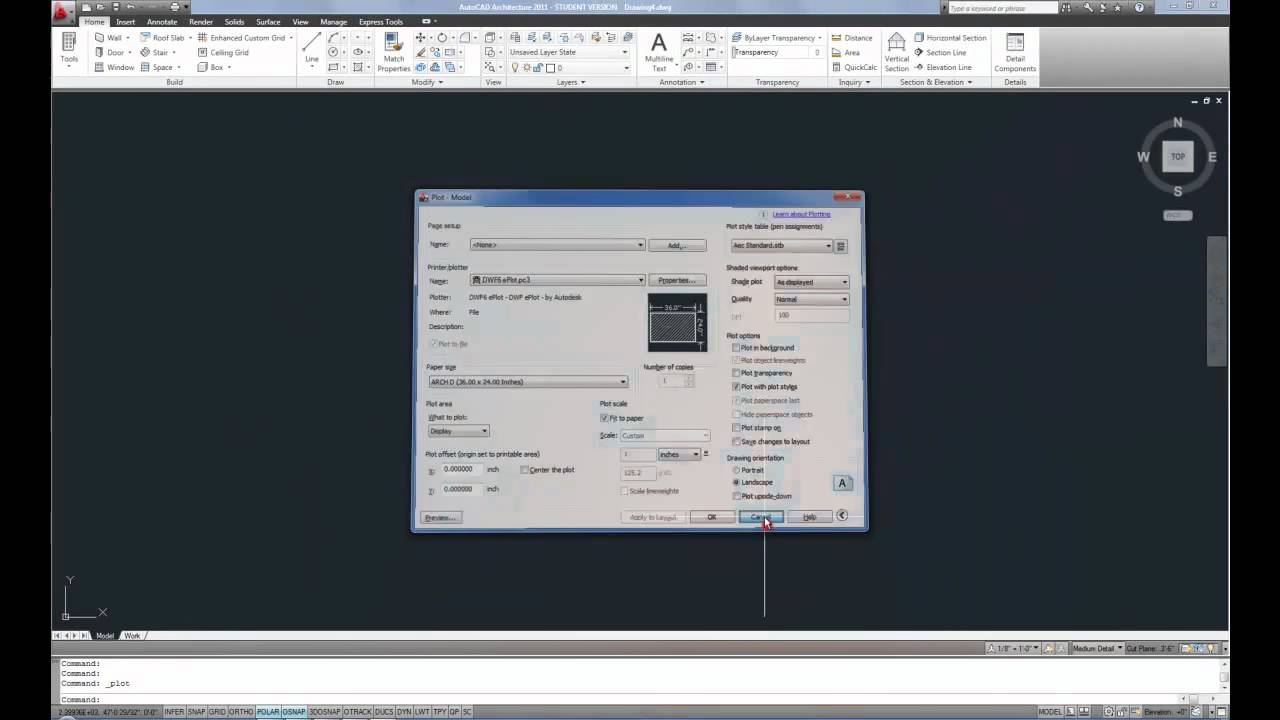Select Enhanced Custom Grid tool

tap(241, 38)
